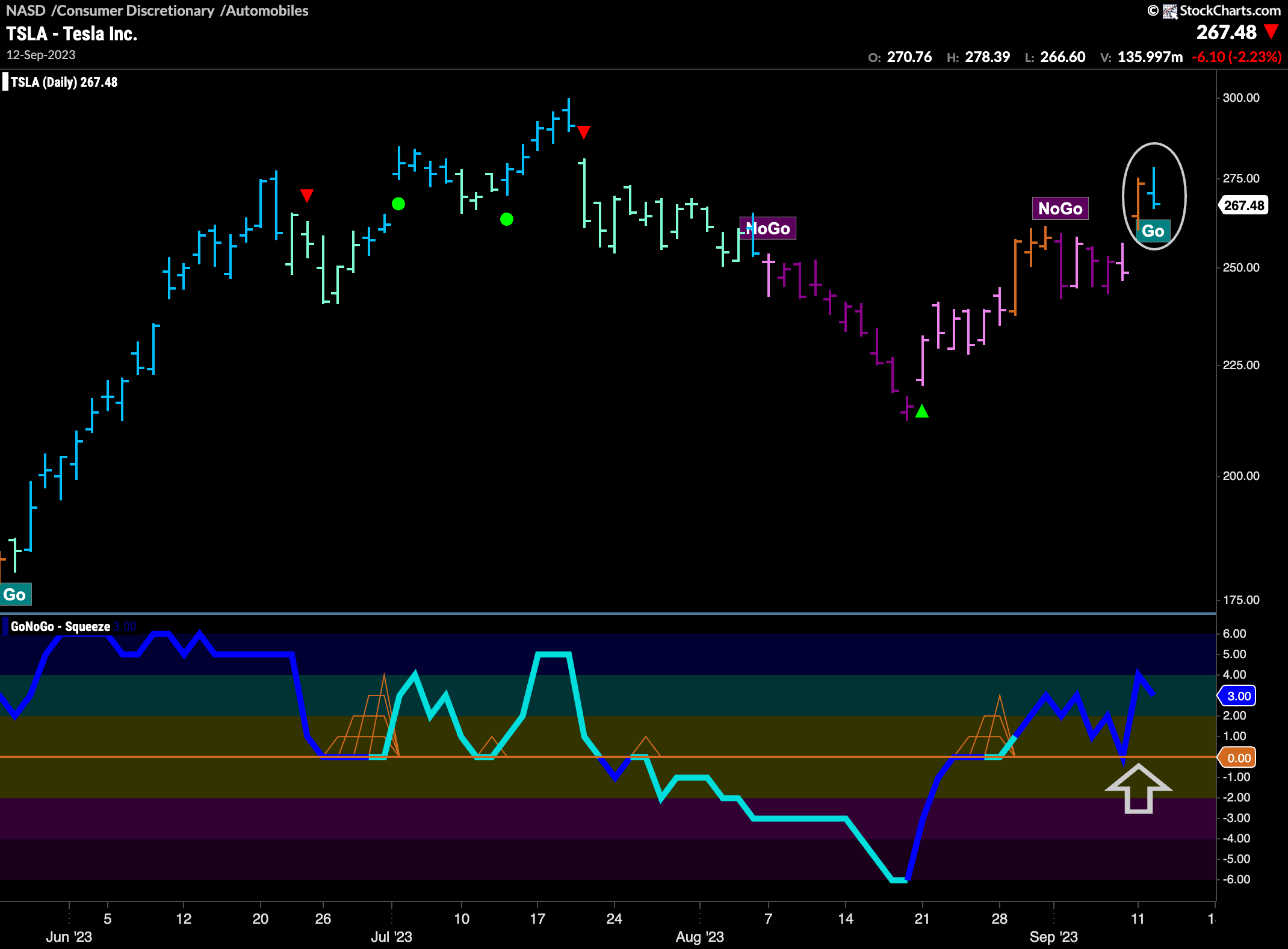Click the Go label under the latest bars

pyautogui.click(x=1153, y=231)
